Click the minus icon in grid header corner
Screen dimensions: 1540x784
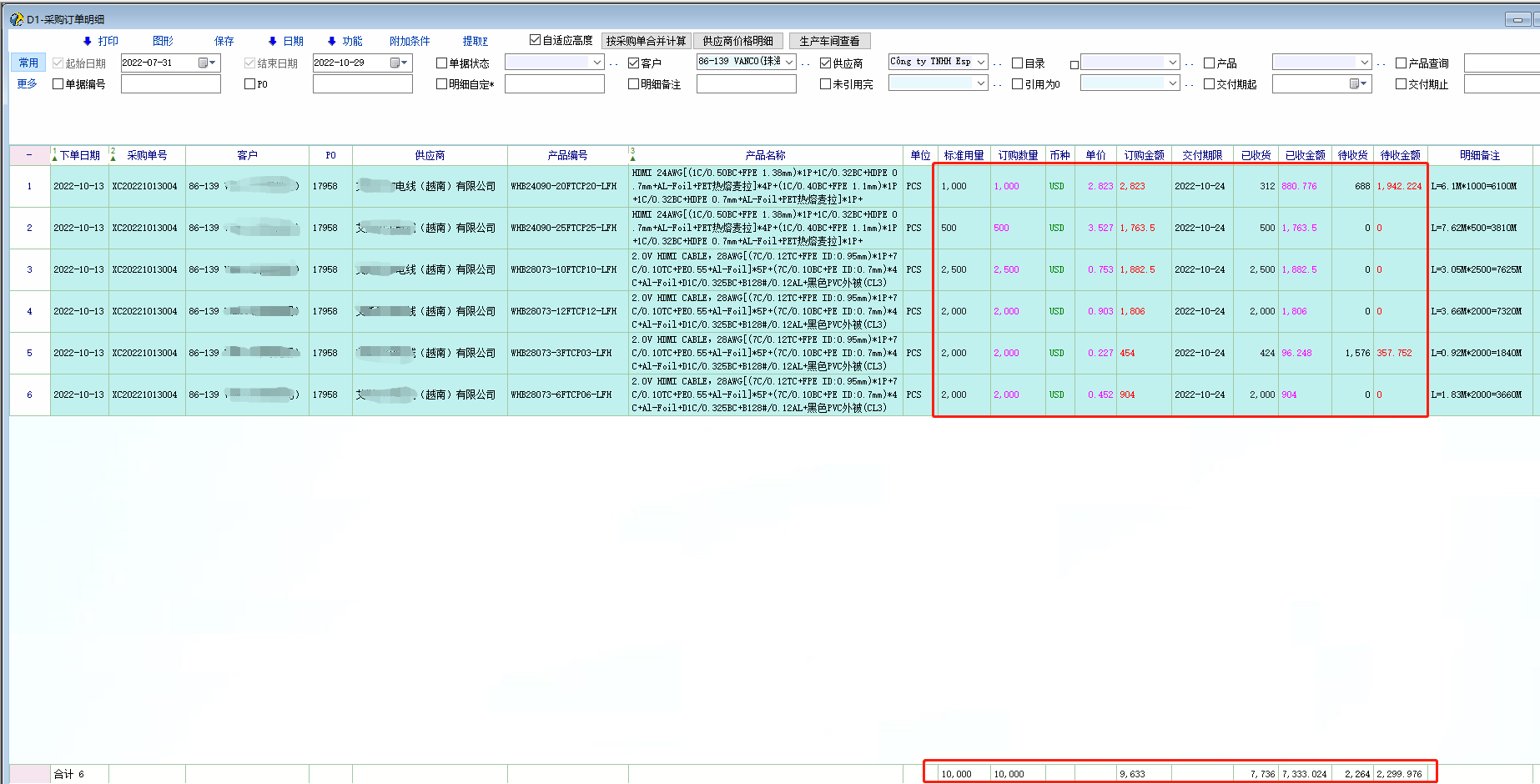(x=29, y=155)
